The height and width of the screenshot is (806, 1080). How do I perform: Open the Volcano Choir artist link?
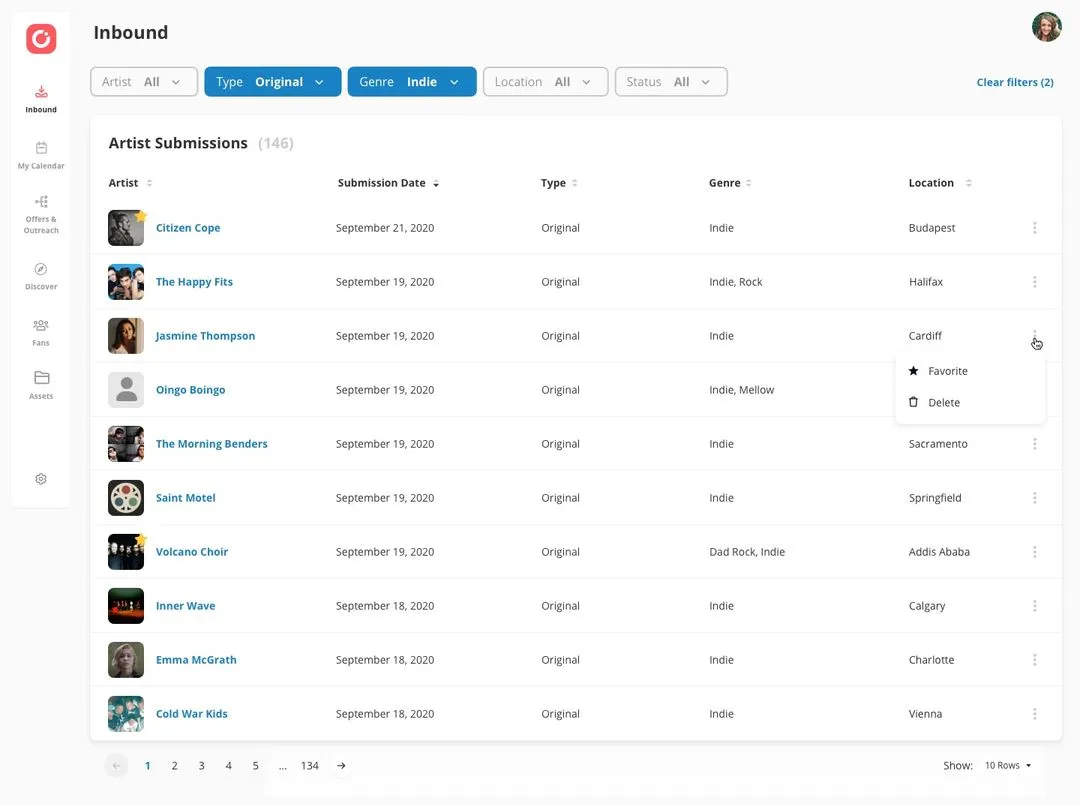tap(191, 552)
